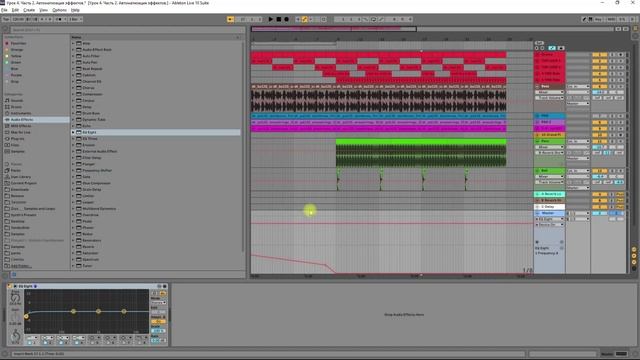This screenshot has width=640, height=360.
Task: Open Current Project in Places
Action: (x=24, y=183)
